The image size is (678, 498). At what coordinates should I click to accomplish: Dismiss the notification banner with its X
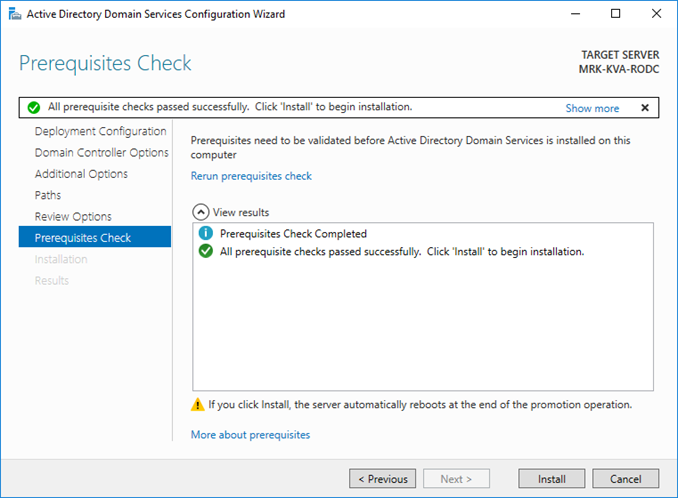[x=645, y=108]
